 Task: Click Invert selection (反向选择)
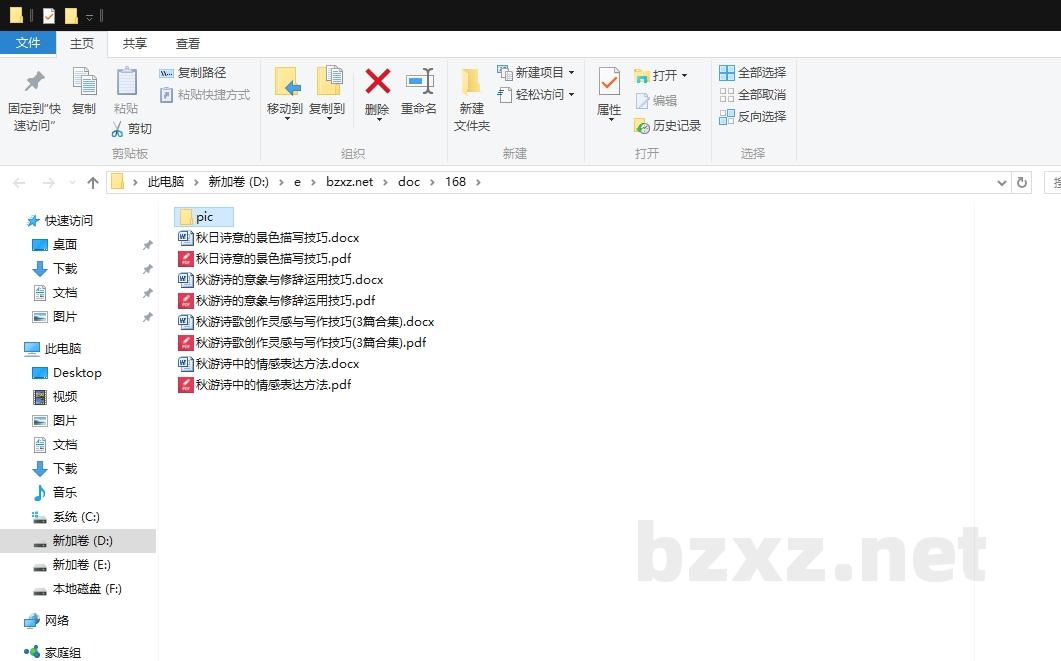(752, 116)
